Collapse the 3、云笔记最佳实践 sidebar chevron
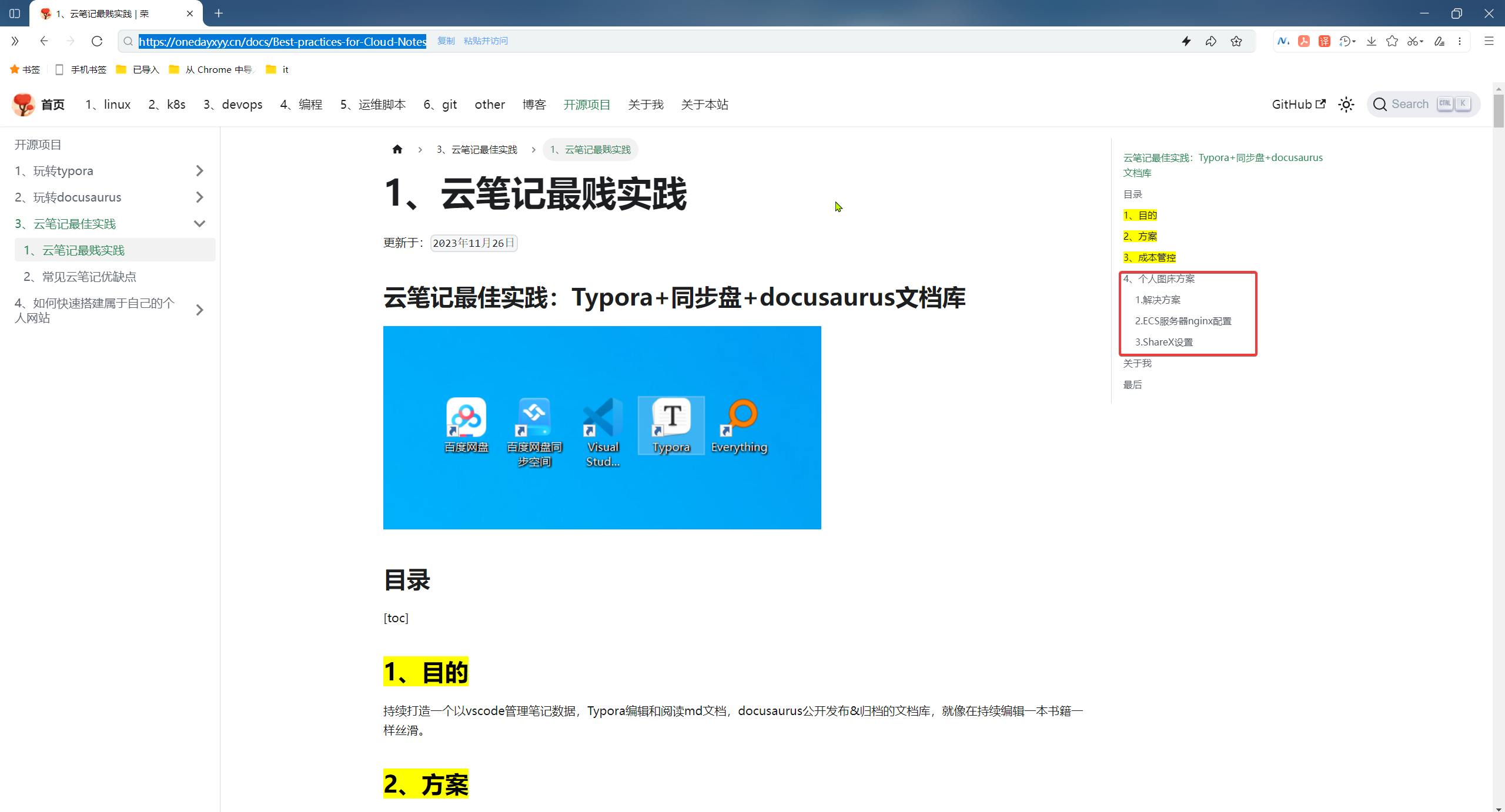The width and height of the screenshot is (1505, 812). [200, 224]
